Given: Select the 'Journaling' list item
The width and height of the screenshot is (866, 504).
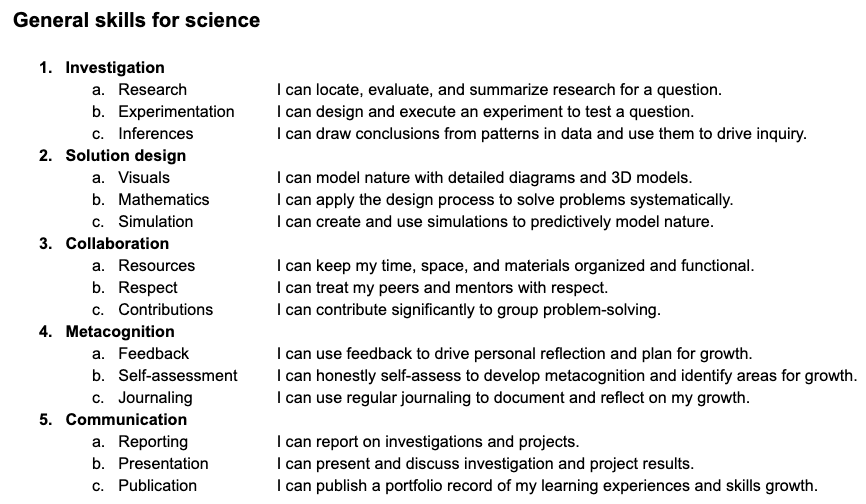Looking at the screenshot, I should (156, 397).
